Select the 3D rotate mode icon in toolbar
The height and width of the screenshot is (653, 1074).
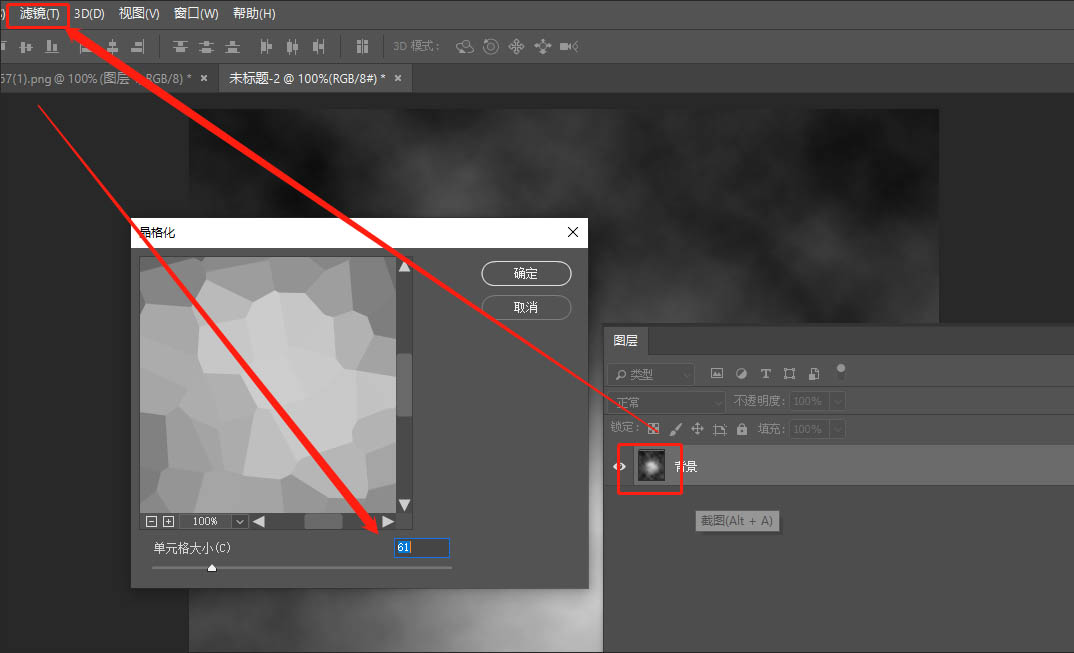[464, 46]
